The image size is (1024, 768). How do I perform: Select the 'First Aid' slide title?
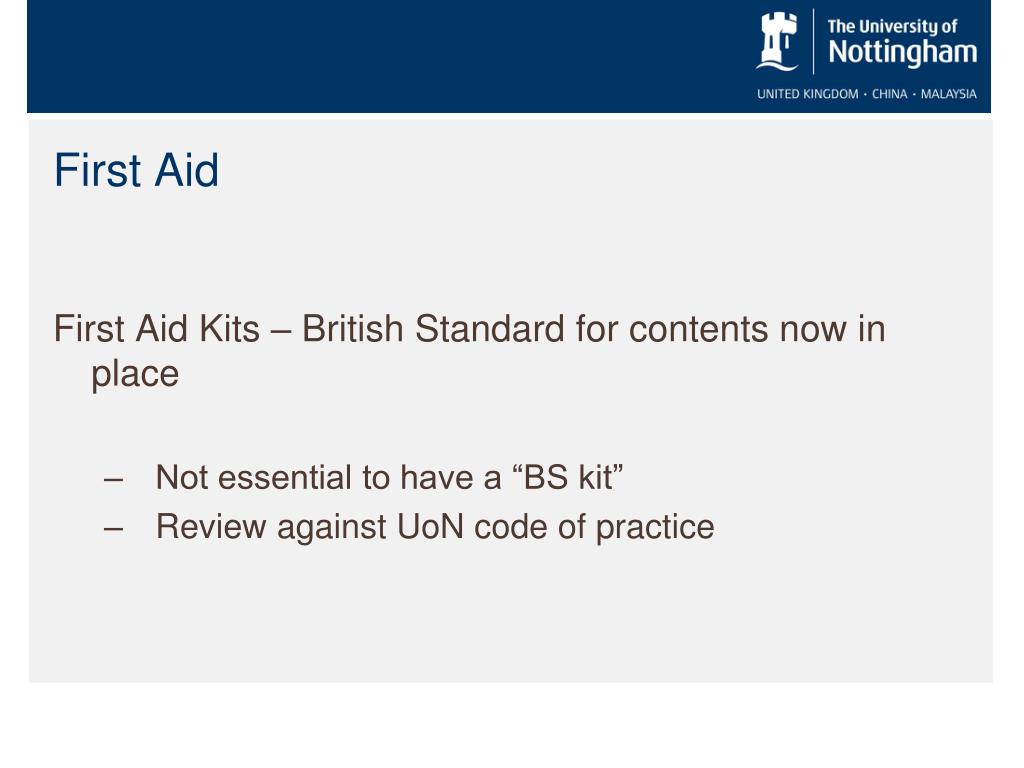pyautogui.click(x=136, y=170)
